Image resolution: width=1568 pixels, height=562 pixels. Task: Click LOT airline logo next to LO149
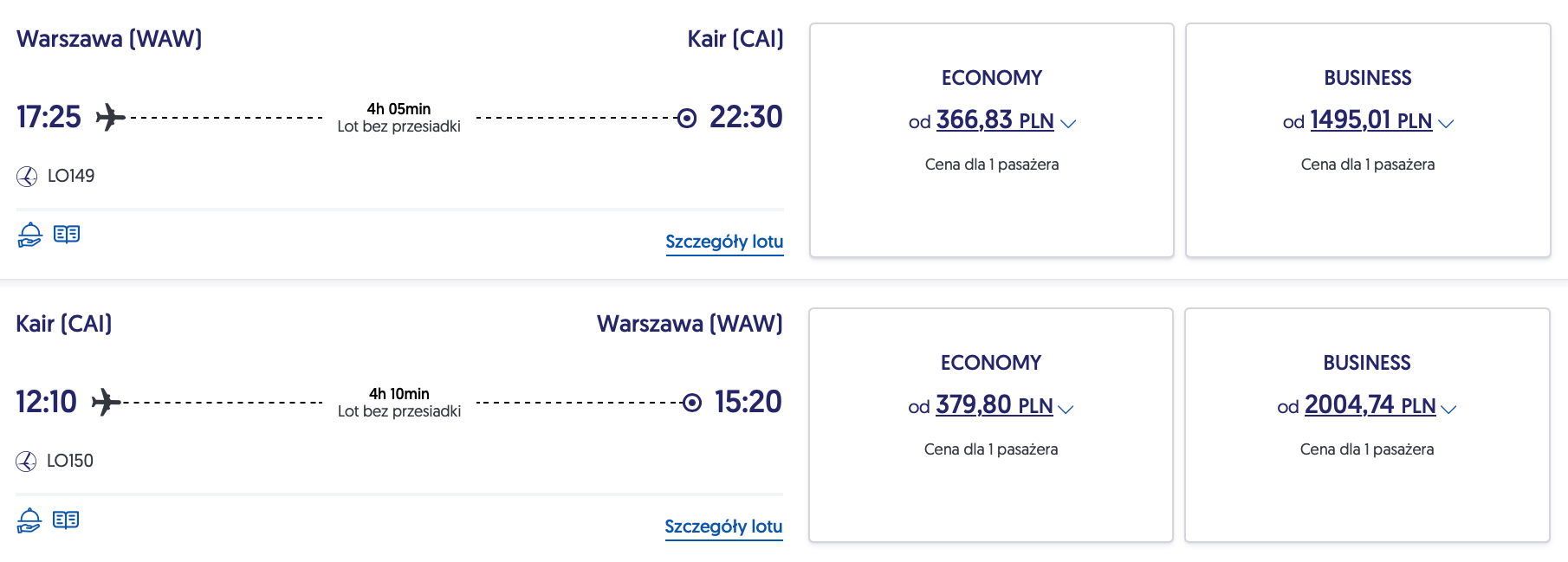27,177
